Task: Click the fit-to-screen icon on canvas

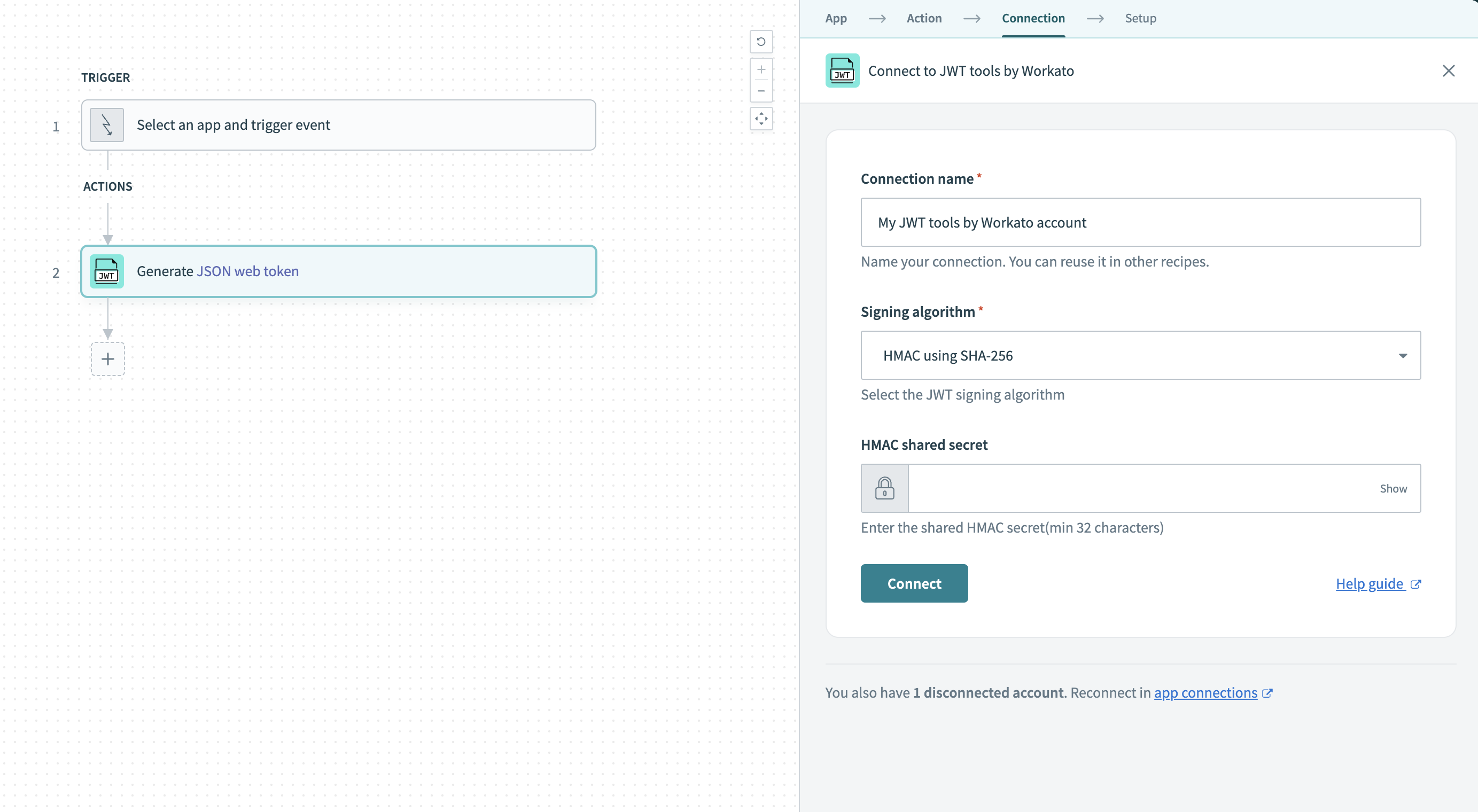Action: pos(762,118)
